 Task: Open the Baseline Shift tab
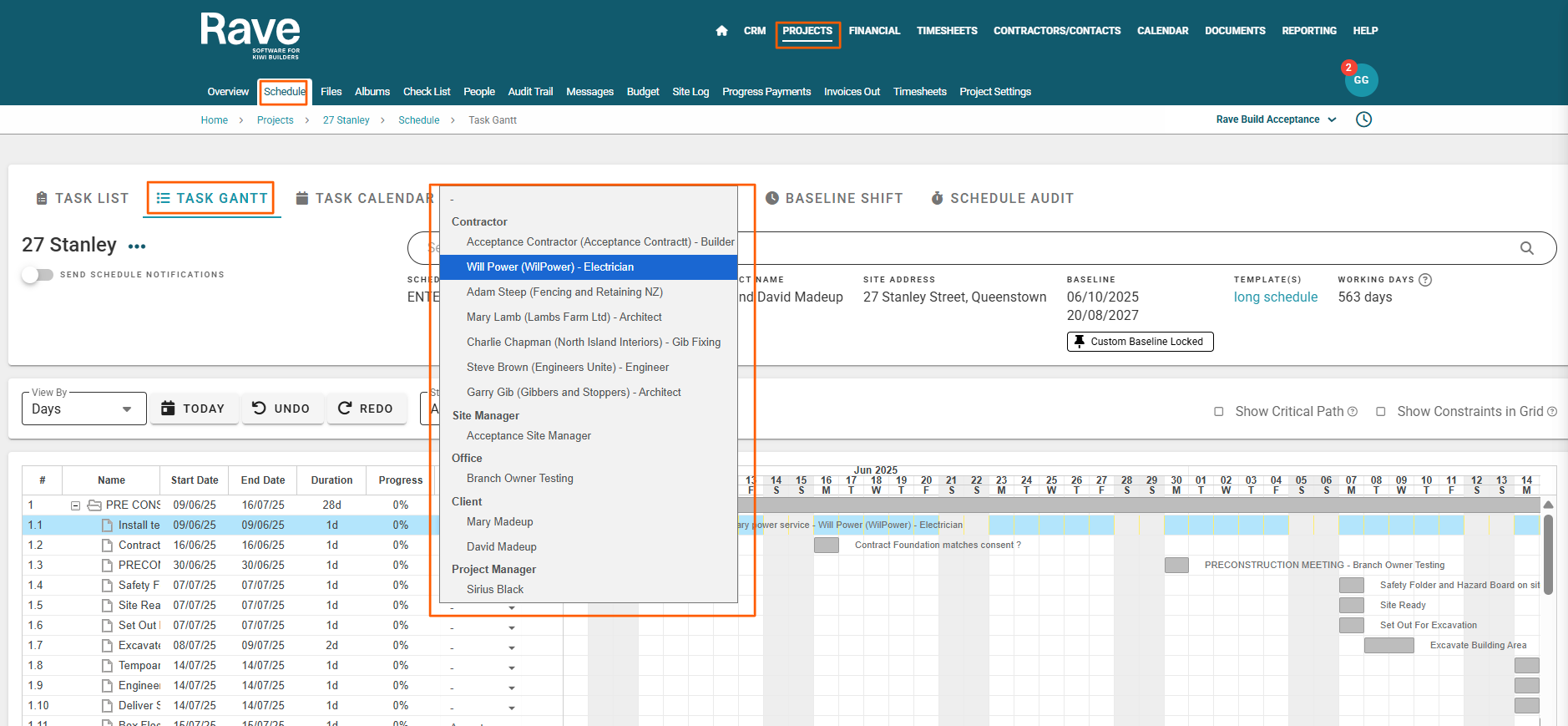coord(834,198)
